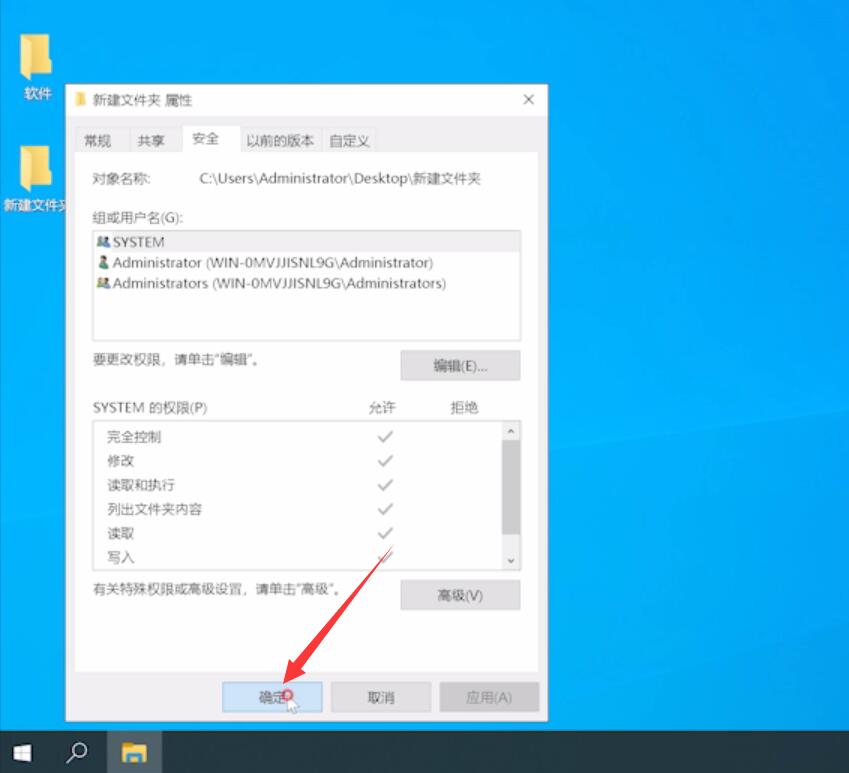The image size is (849, 773).
Task: Click the 拒绝 column header
Action: tap(464, 408)
